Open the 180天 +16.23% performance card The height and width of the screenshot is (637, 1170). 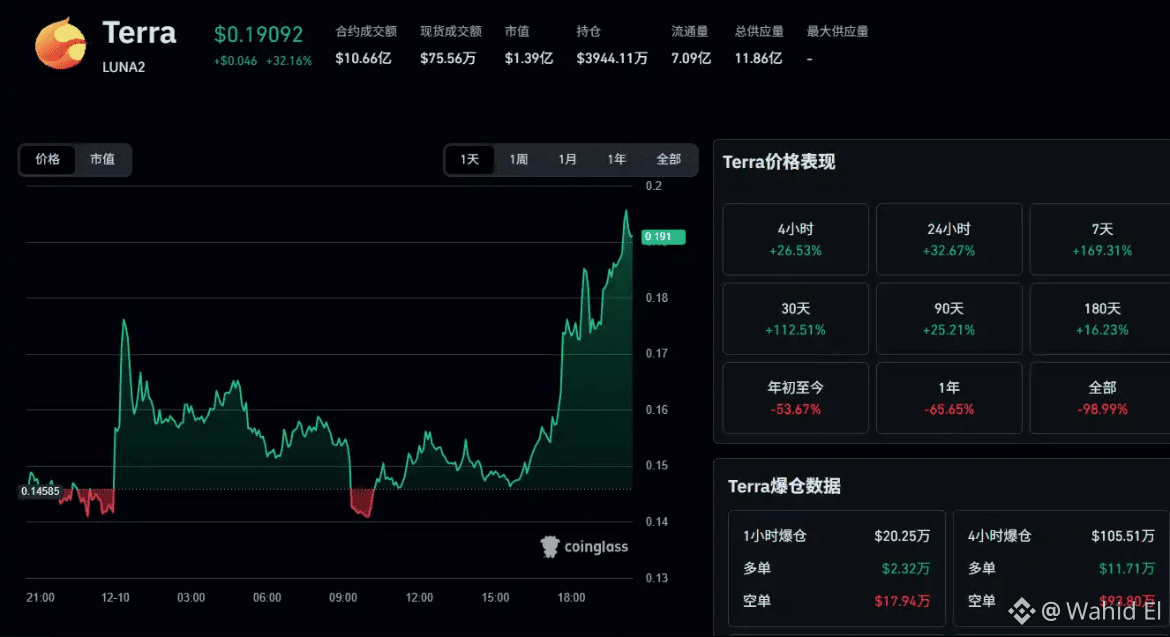click(1101, 318)
